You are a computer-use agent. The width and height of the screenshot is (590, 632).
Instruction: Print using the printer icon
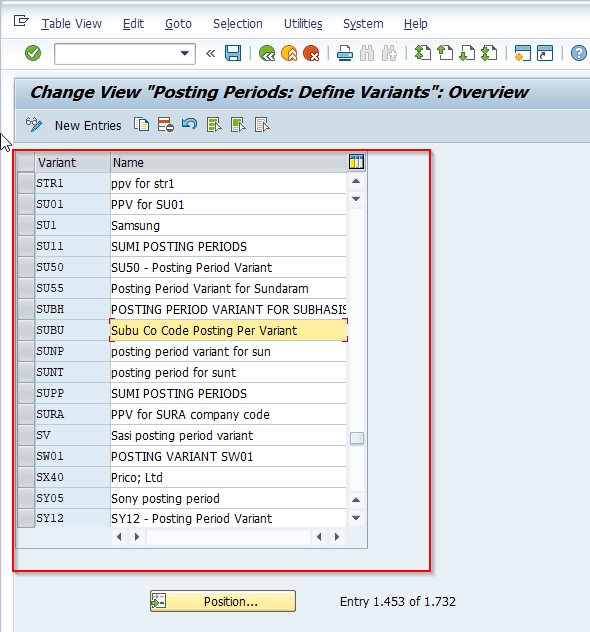[x=345, y=53]
